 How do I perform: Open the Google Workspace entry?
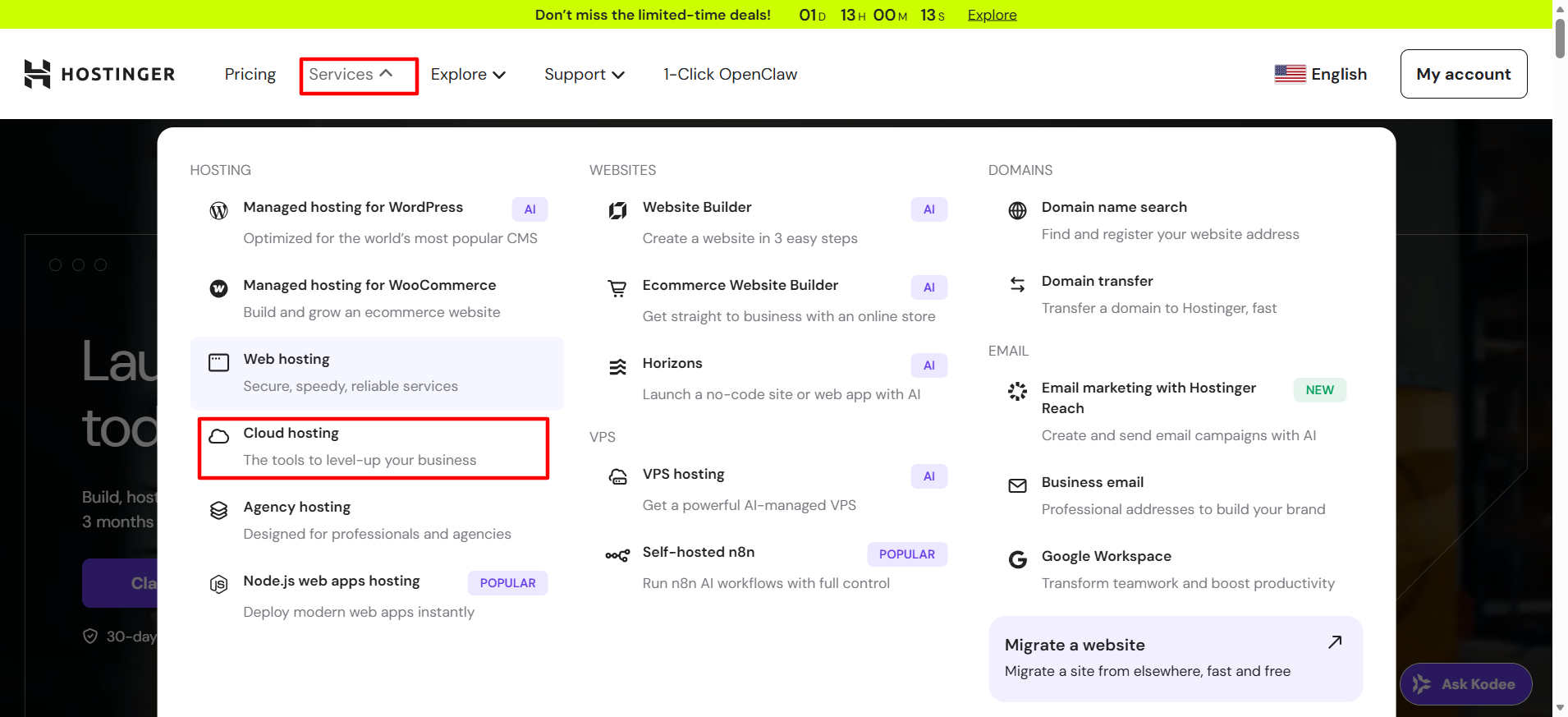click(1176, 569)
